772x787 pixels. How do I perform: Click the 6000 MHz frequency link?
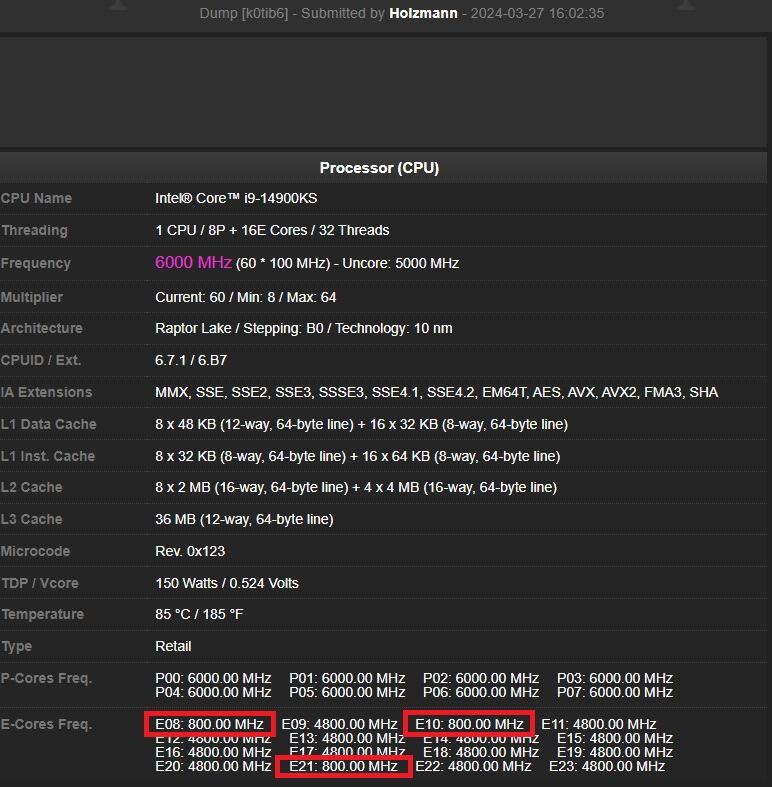(193, 263)
